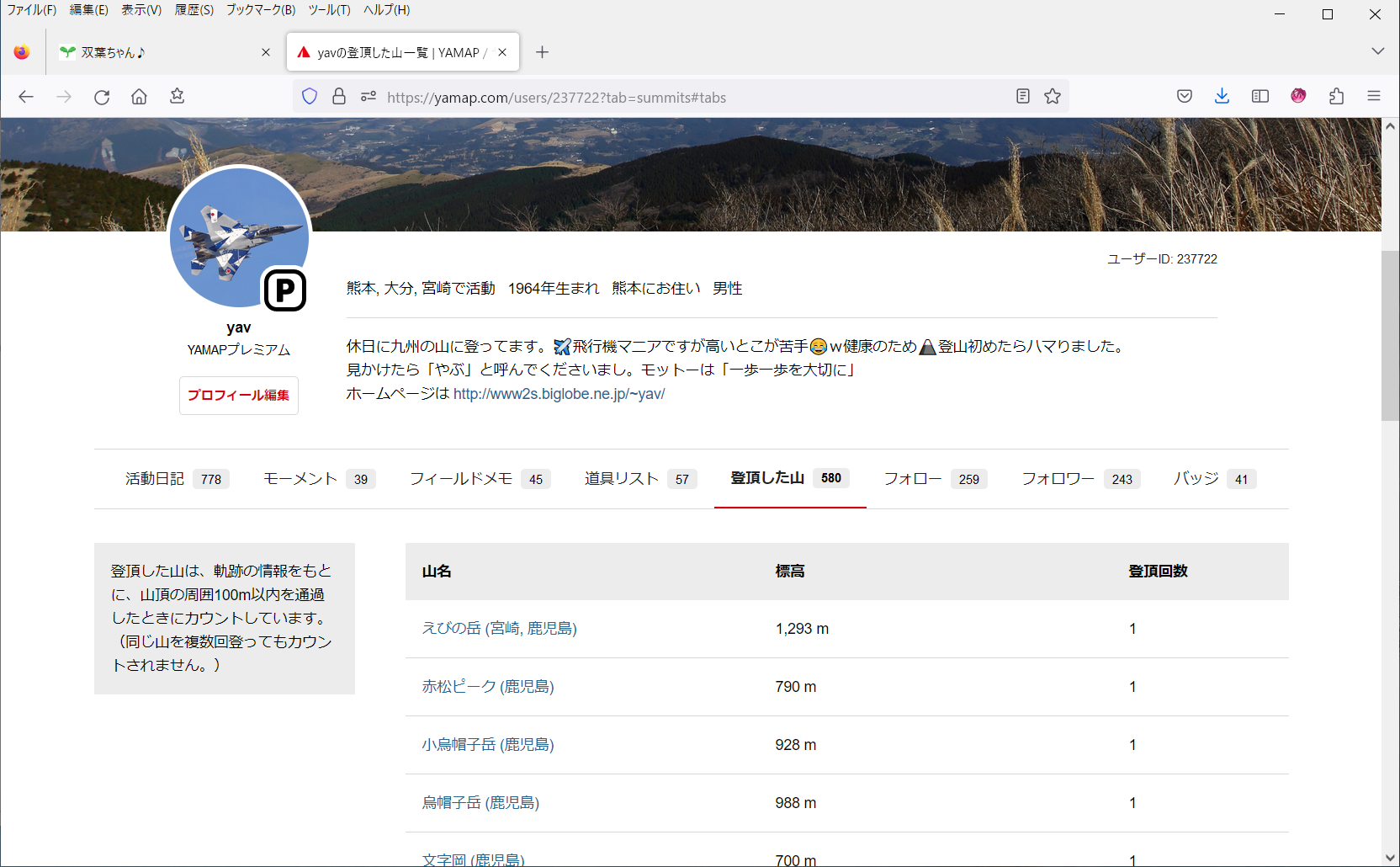Click the back navigation arrow
1400x867 pixels.
[x=26, y=97]
